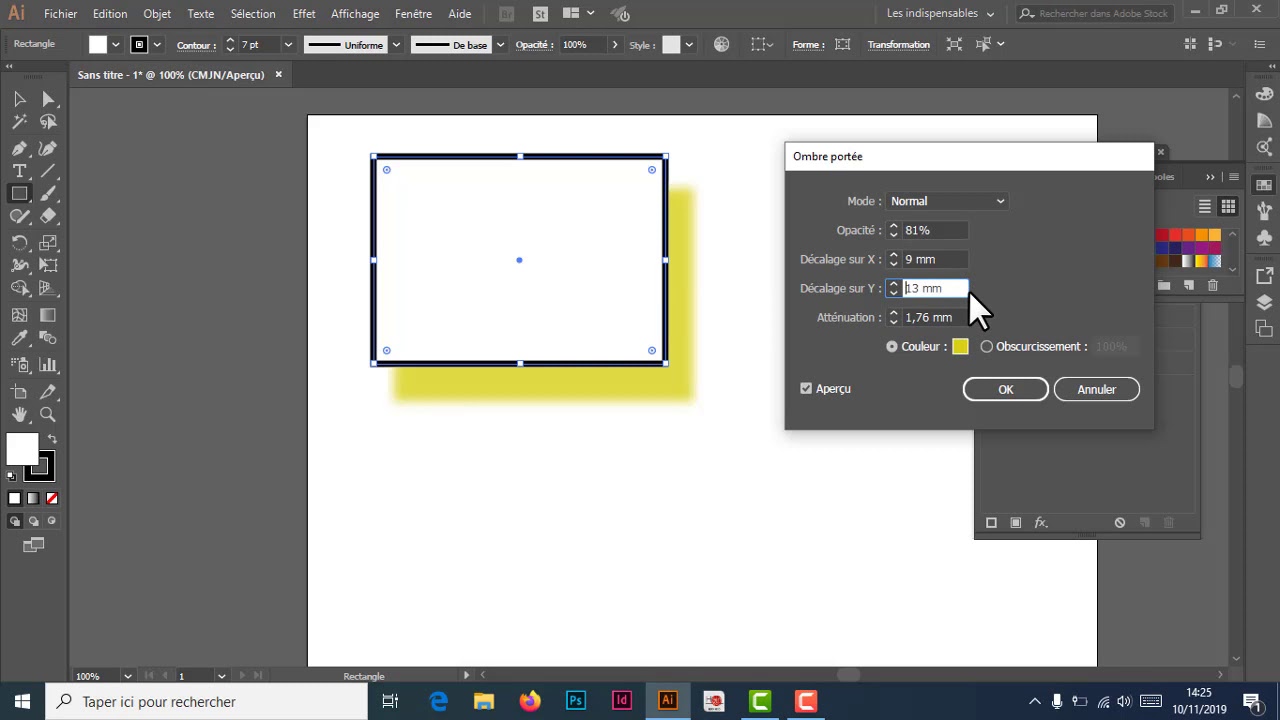Open the Uniforme stroke profile dropdown
Image resolution: width=1280 pixels, height=720 pixels.
(397, 44)
